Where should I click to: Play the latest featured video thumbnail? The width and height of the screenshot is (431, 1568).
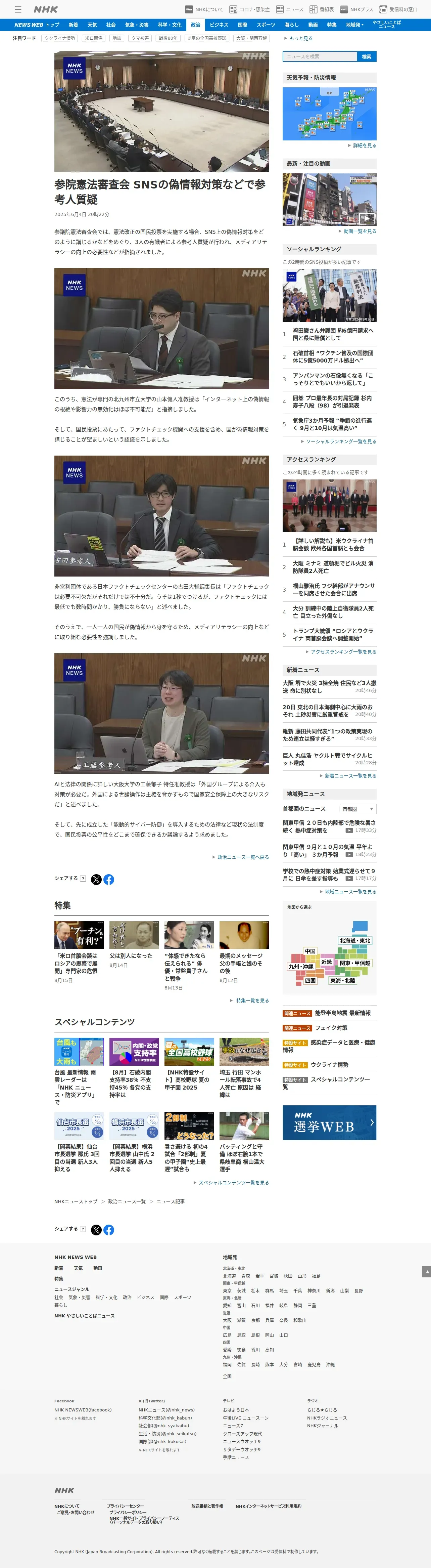click(x=330, y=200)
